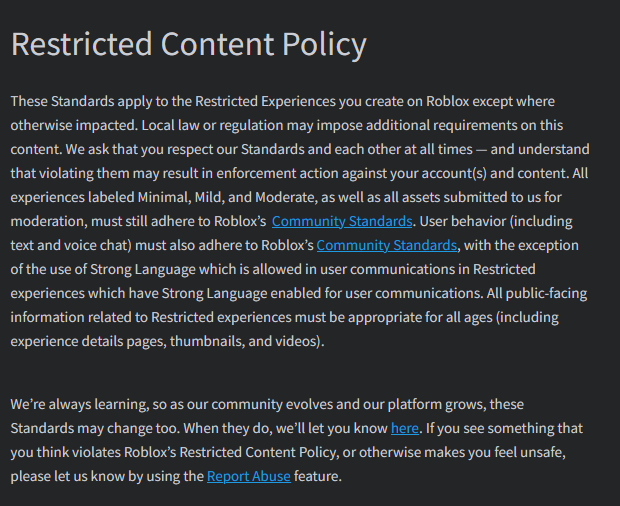Click the word "feature" after Report Abuse
This screenshot has width=620, height=506.
pos(318,476)
